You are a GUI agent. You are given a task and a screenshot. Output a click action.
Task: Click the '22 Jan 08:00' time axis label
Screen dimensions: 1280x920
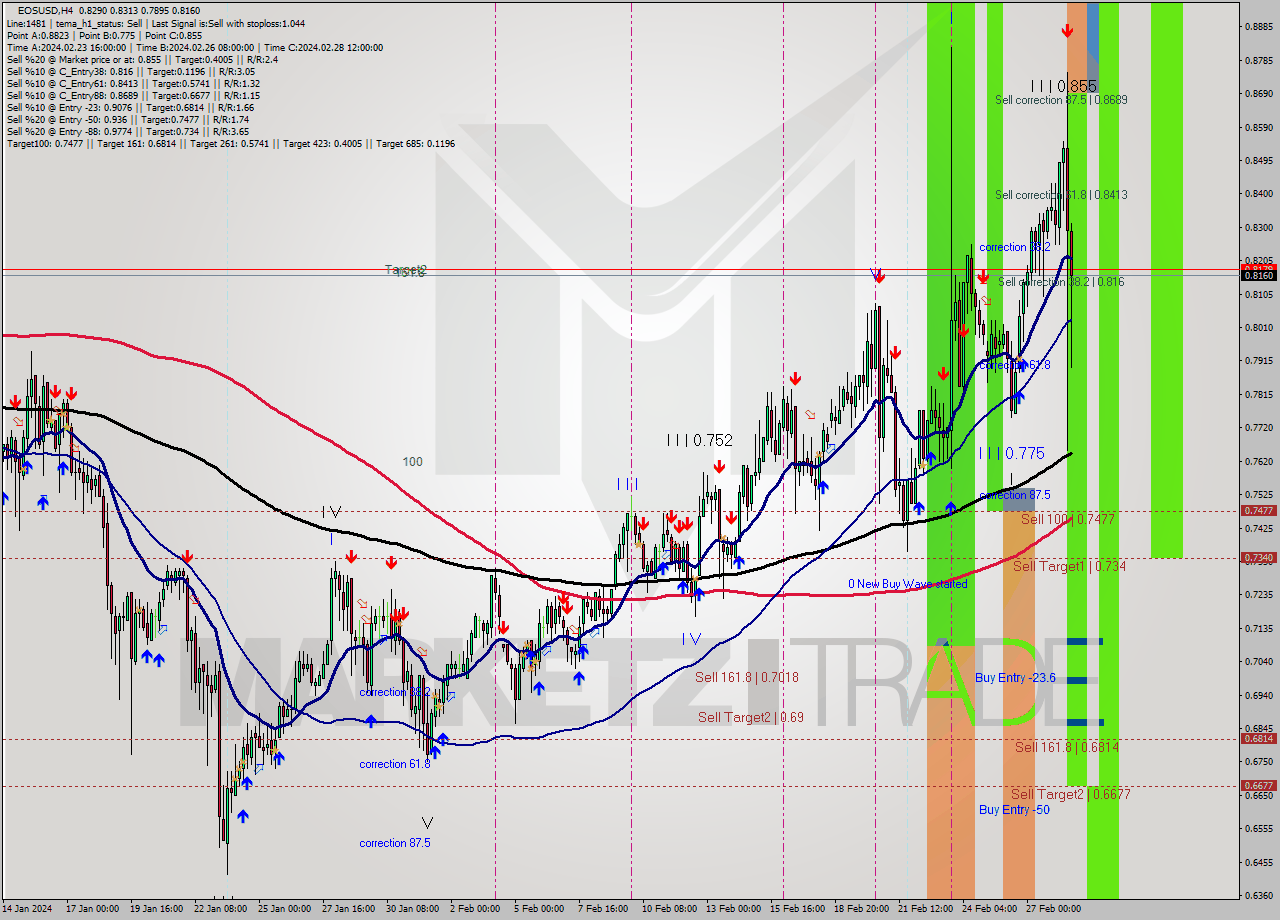(221, 909)
